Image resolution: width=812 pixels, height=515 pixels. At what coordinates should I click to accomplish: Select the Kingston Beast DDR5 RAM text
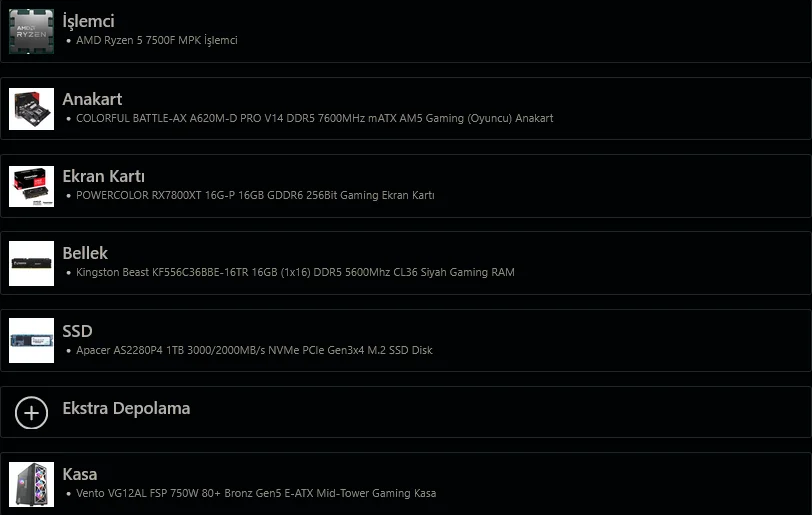295,272
